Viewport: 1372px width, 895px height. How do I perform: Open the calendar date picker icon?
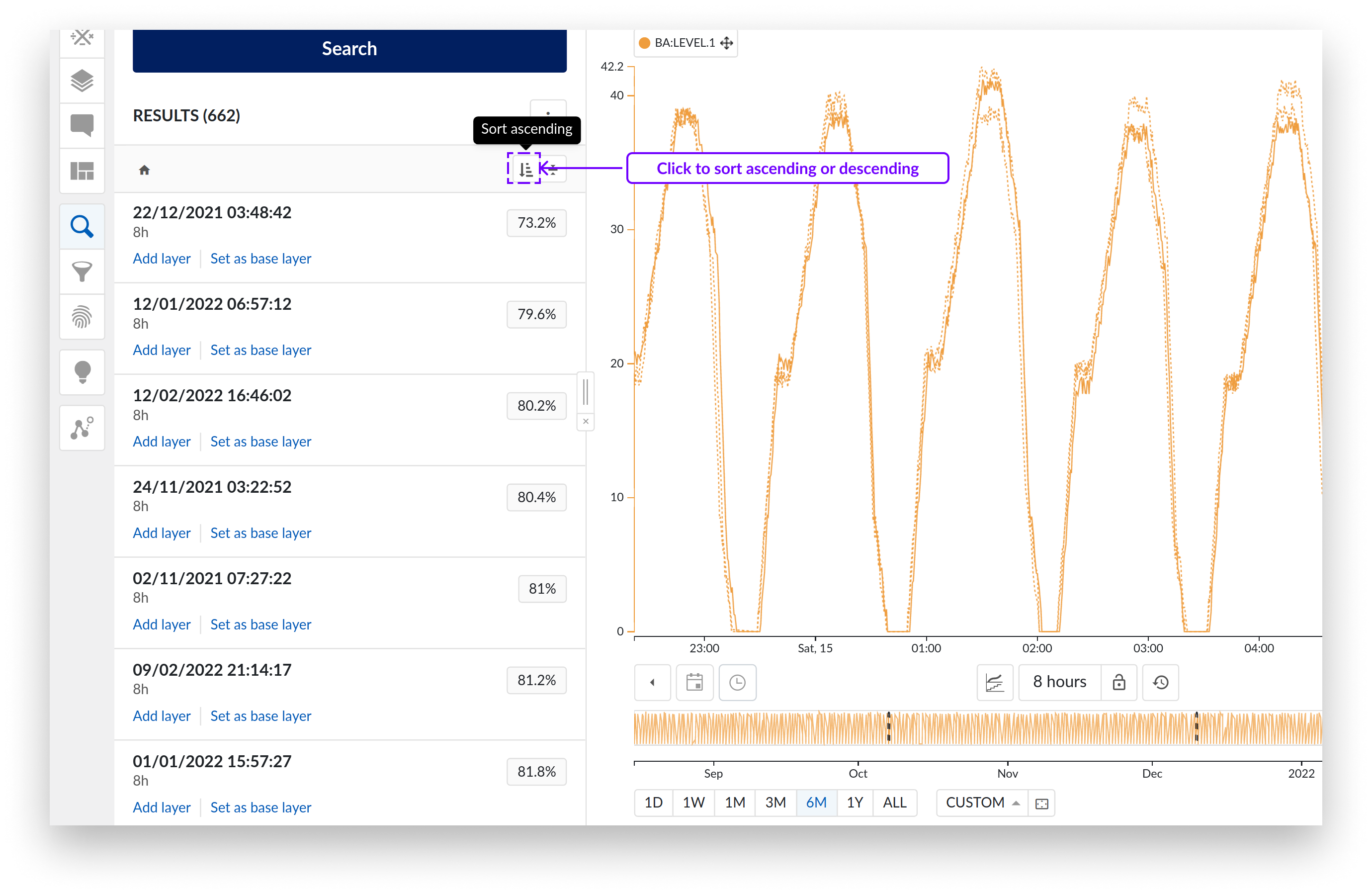point(694,682)
